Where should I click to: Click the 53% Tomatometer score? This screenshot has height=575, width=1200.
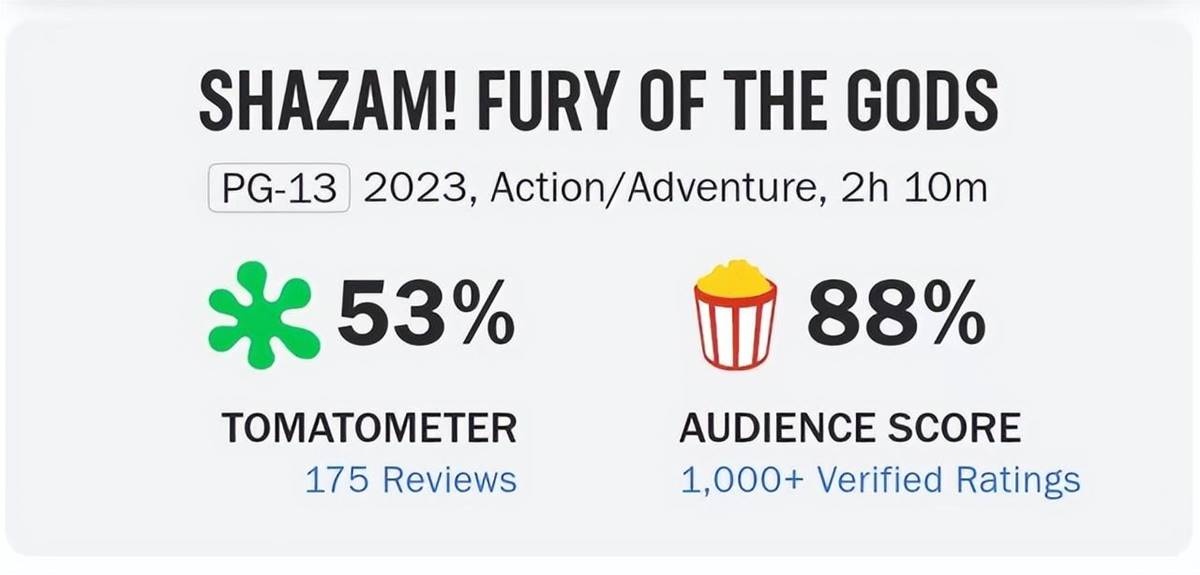click(426, 316)
